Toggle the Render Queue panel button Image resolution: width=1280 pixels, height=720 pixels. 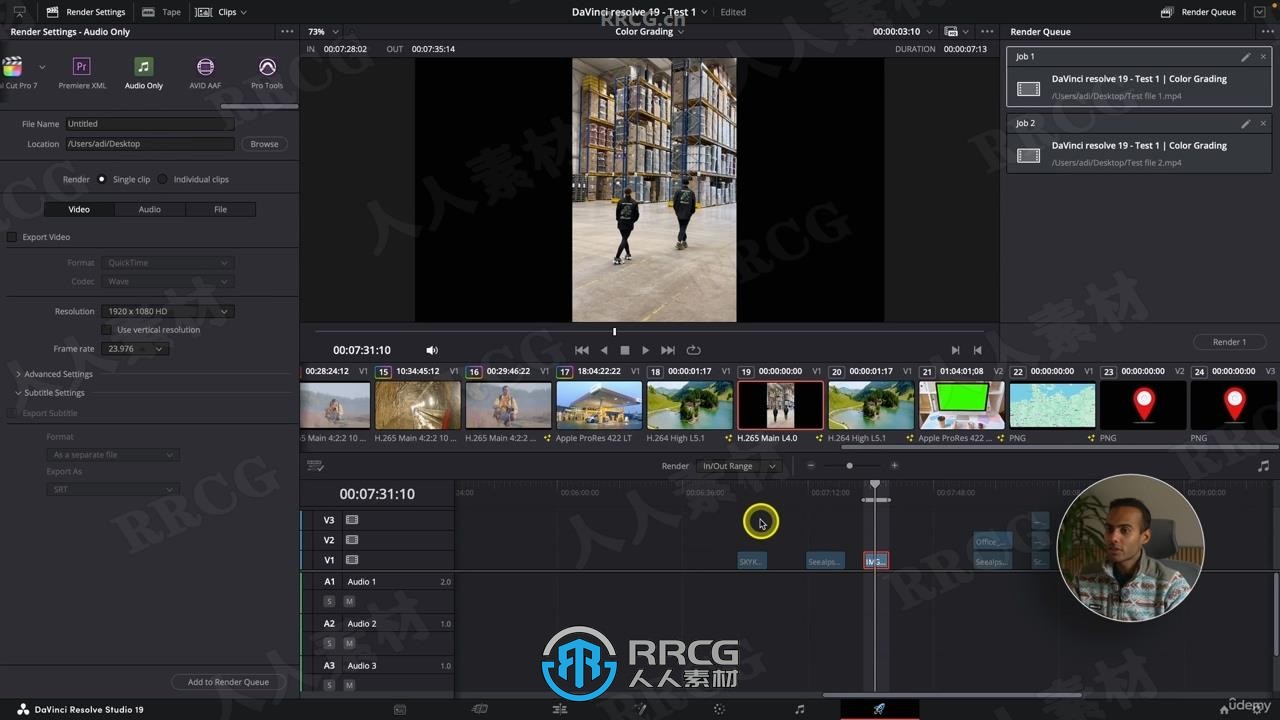point(1198,12)
